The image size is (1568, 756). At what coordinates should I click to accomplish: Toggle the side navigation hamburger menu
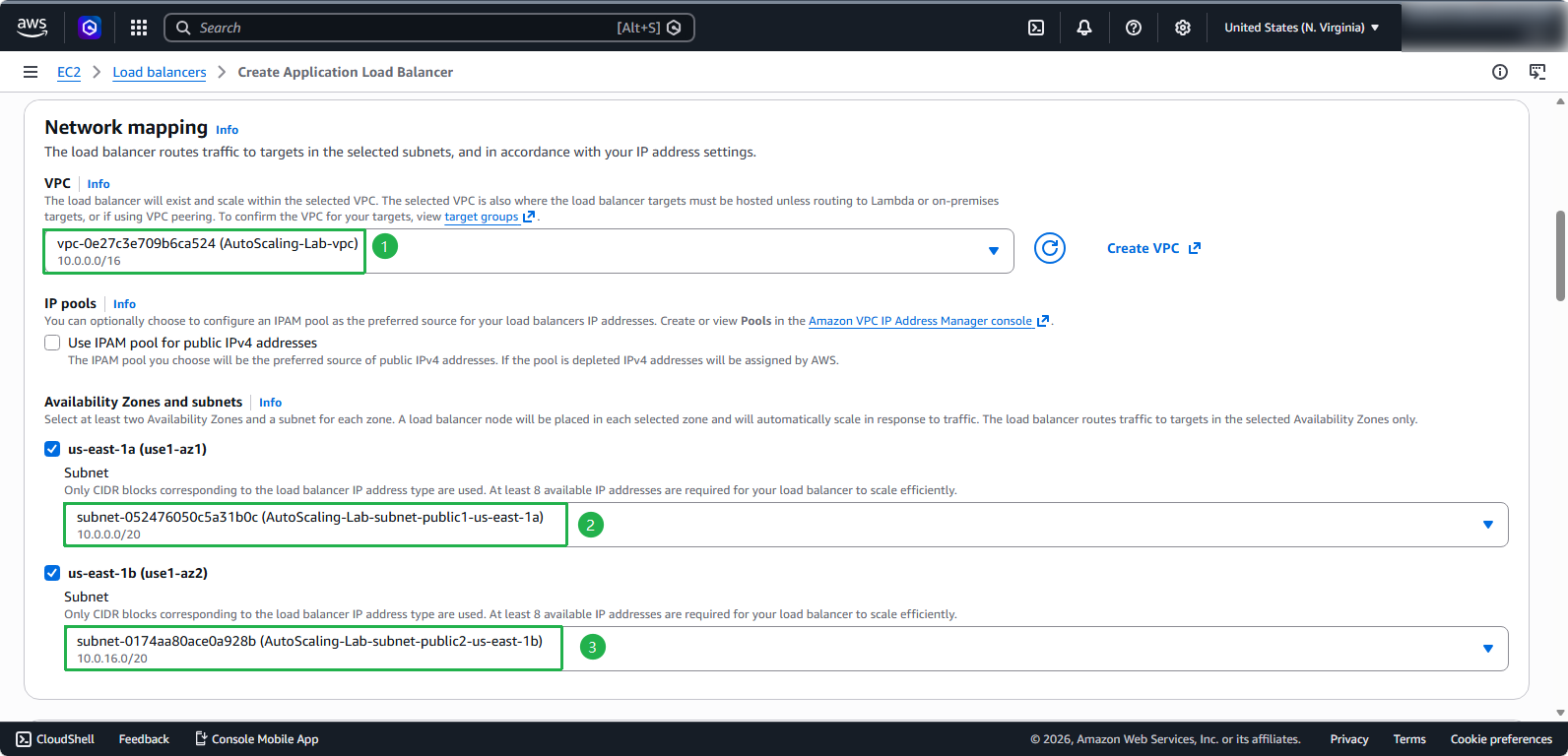[x=31, y=72]
